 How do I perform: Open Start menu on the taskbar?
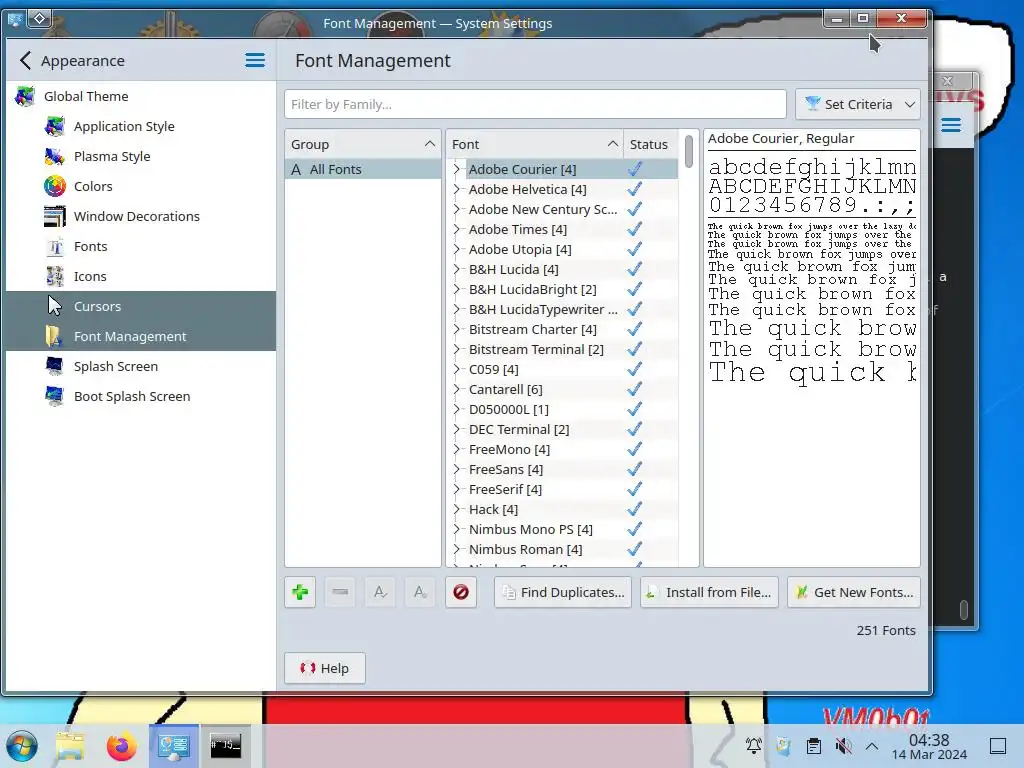tap(22, 746)
